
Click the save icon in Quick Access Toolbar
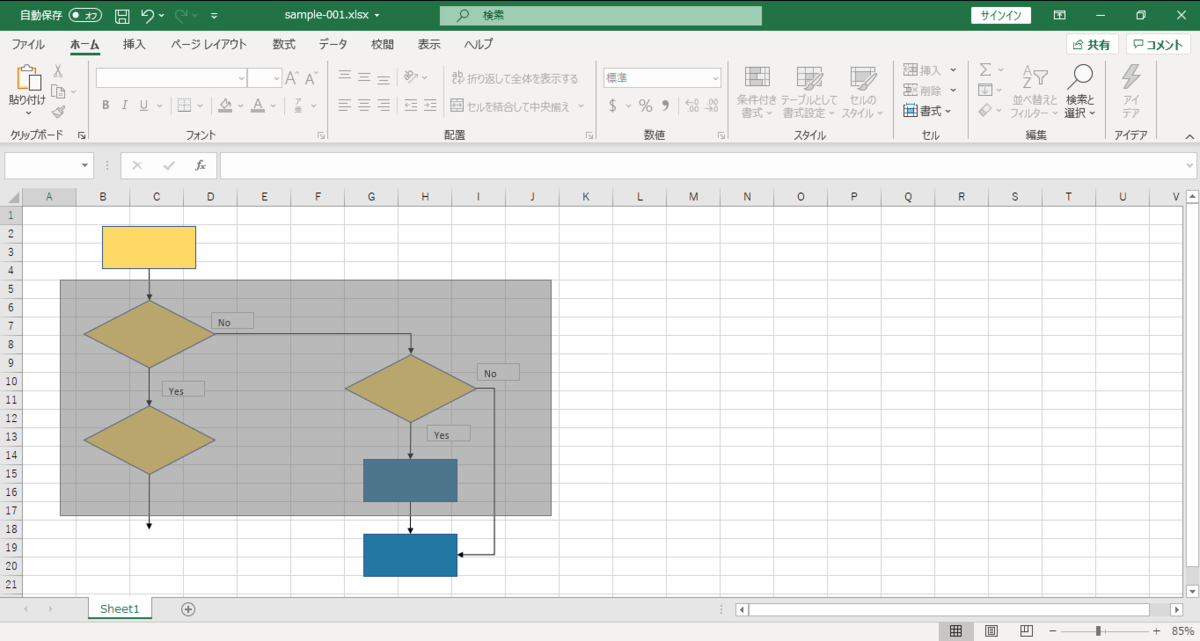120,15
